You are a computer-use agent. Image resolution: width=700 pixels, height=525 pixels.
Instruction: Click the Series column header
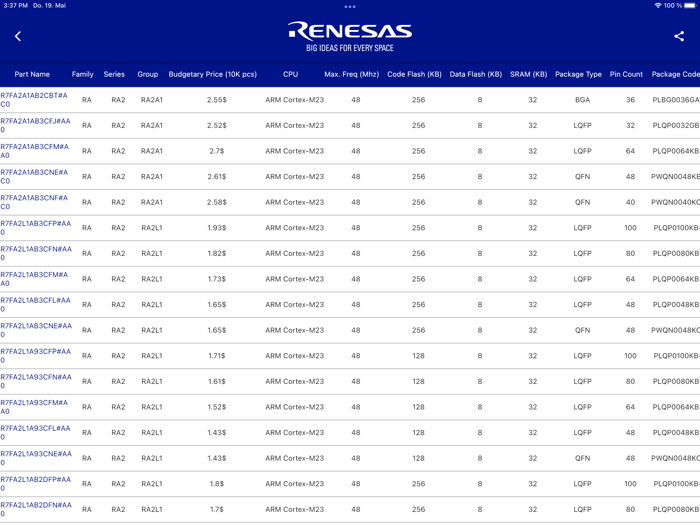[114, 74]
